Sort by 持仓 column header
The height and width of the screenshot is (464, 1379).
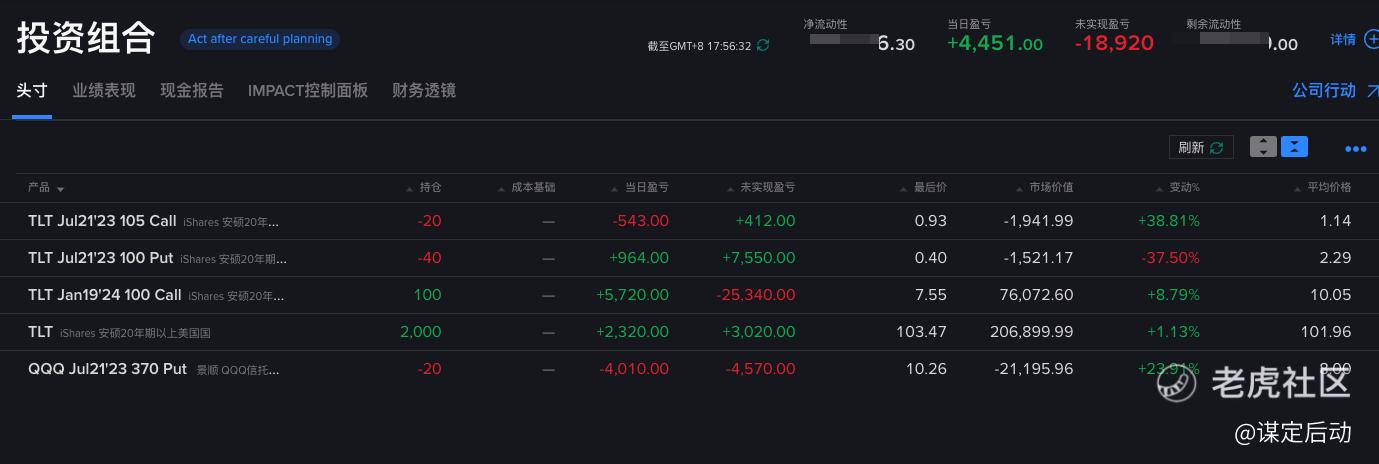tap(430, 187)
